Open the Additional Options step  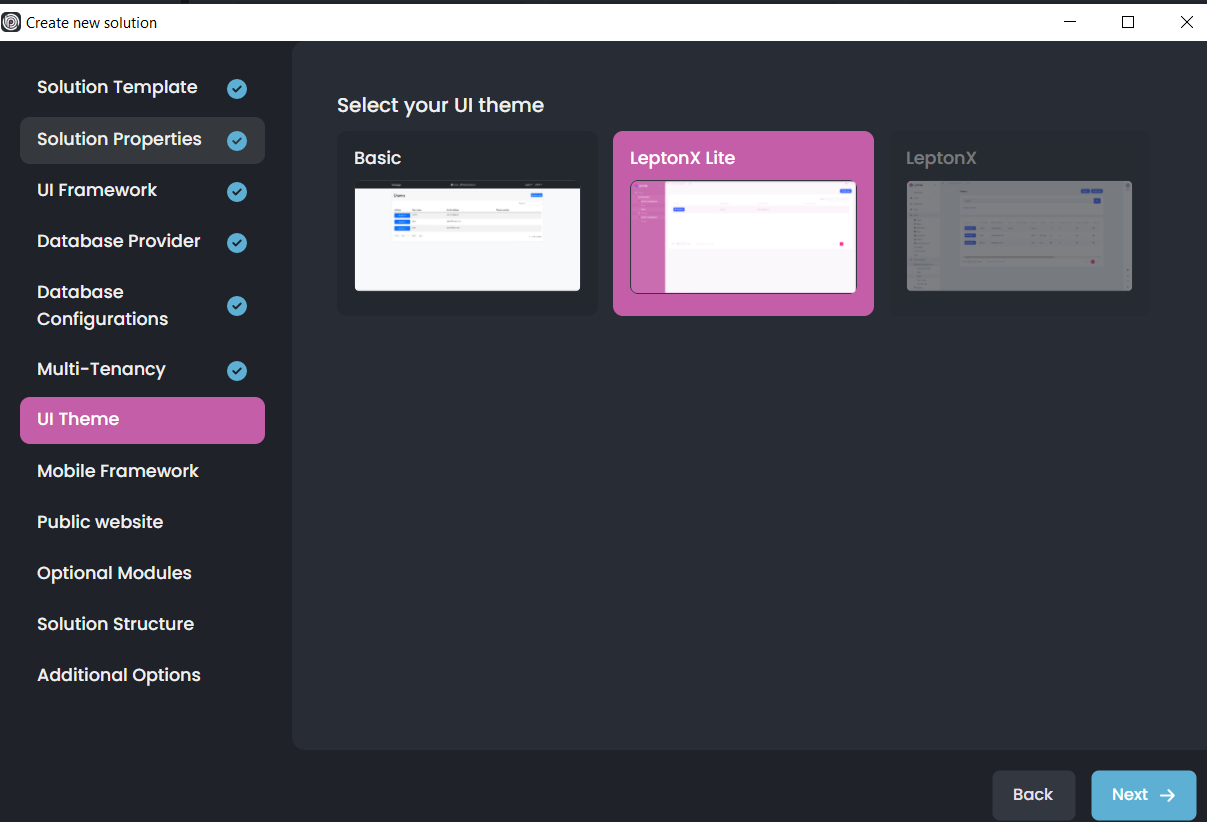pos(142,675)
